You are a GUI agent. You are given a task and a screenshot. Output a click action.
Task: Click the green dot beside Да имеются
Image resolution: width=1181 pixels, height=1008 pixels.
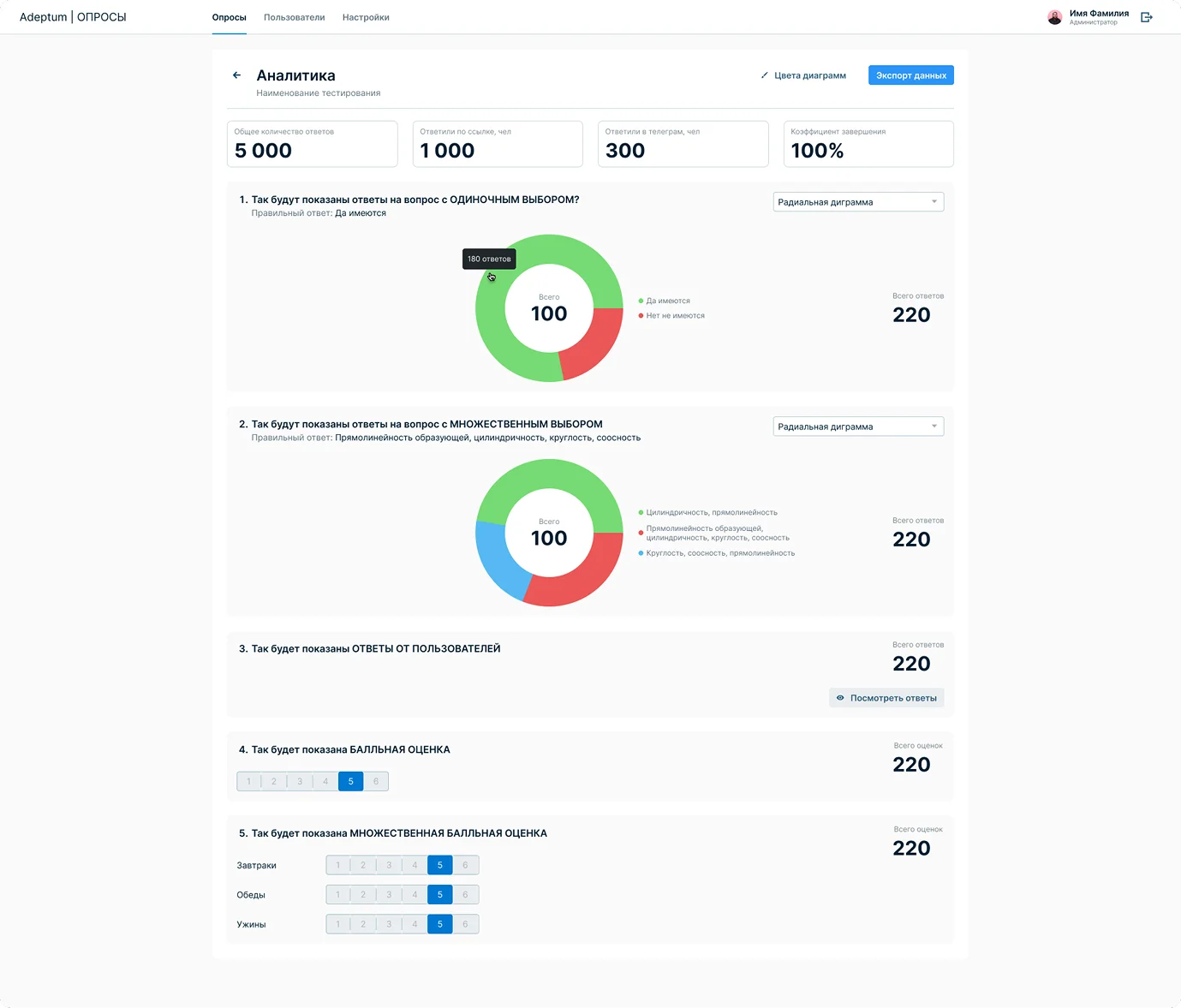pos(641,301)
